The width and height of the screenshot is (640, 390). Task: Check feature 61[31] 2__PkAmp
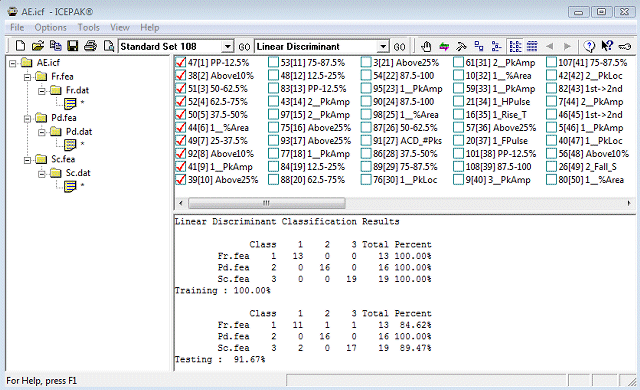(x=459, y=62)
